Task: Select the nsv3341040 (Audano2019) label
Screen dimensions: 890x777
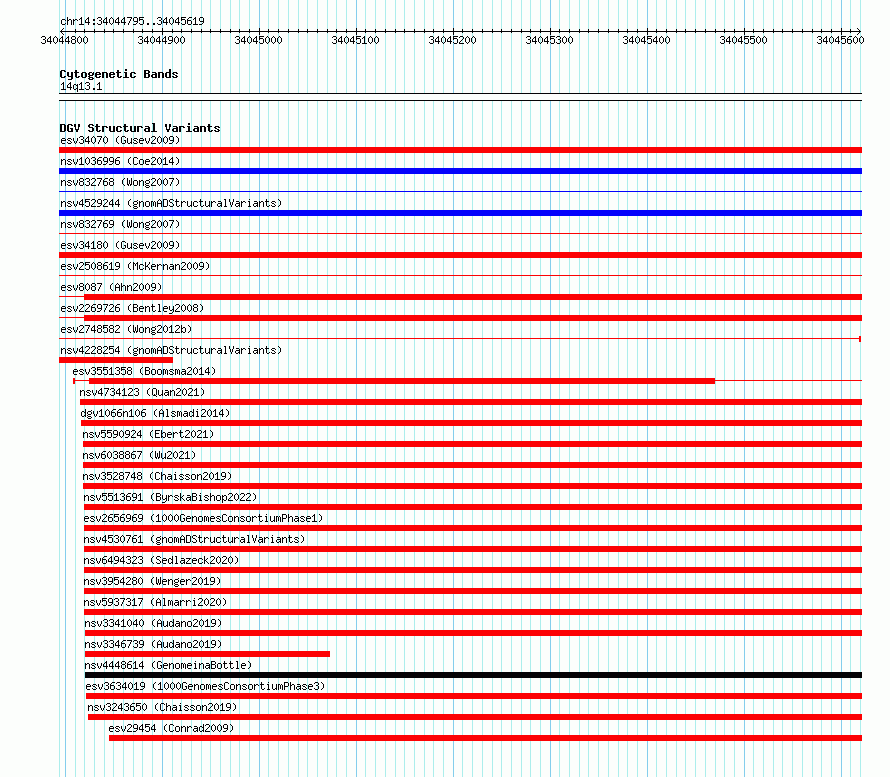Action: [x=153, y=623]
